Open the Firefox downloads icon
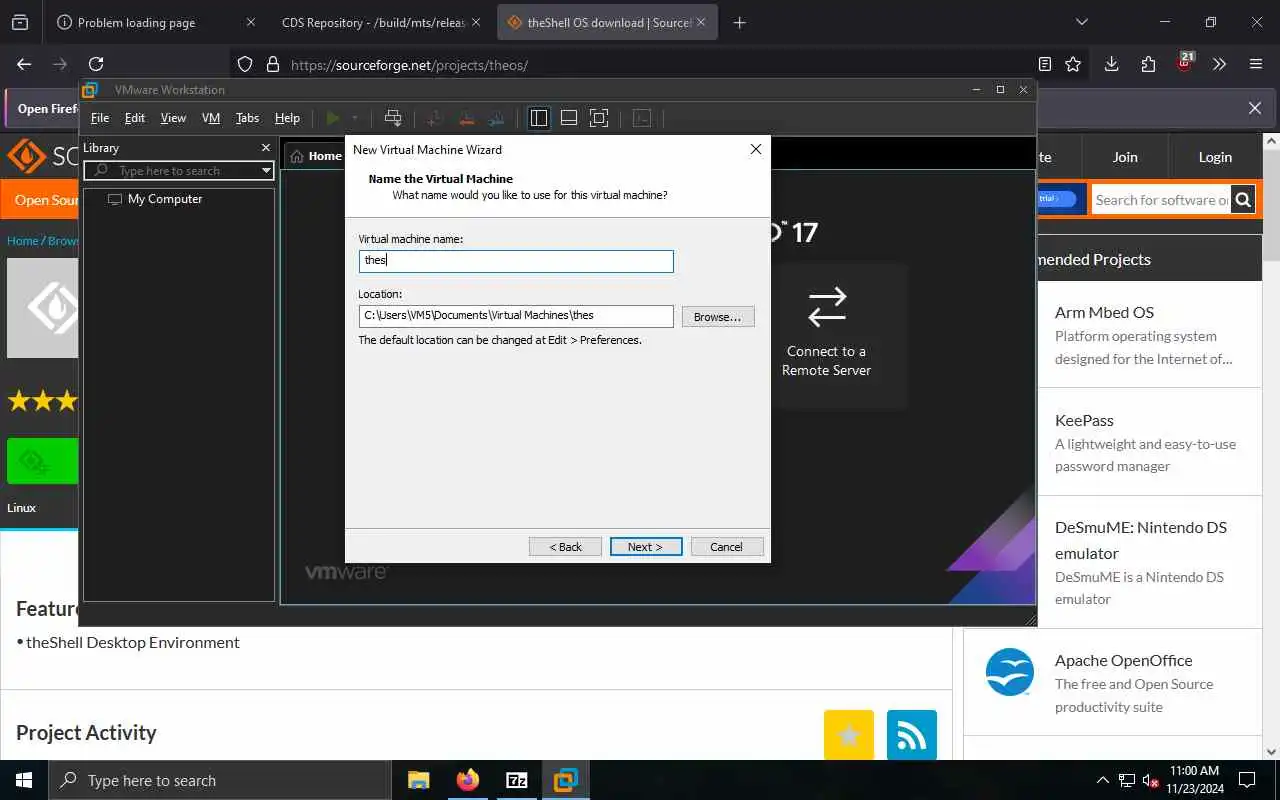The height and width of the screenshot is (800, 1280). point(1111,64)
